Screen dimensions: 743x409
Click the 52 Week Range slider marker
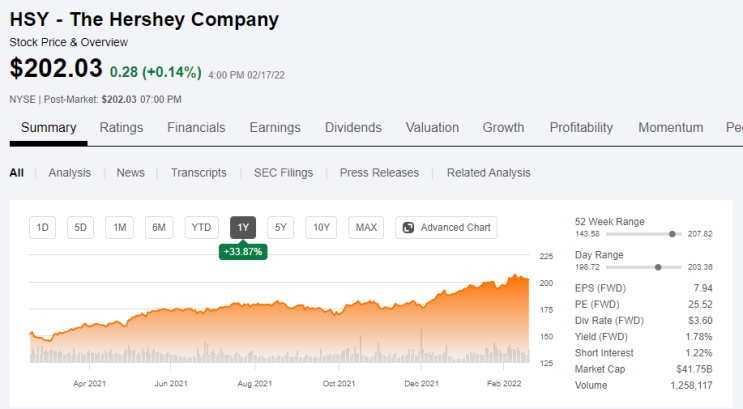pos(672,234)
